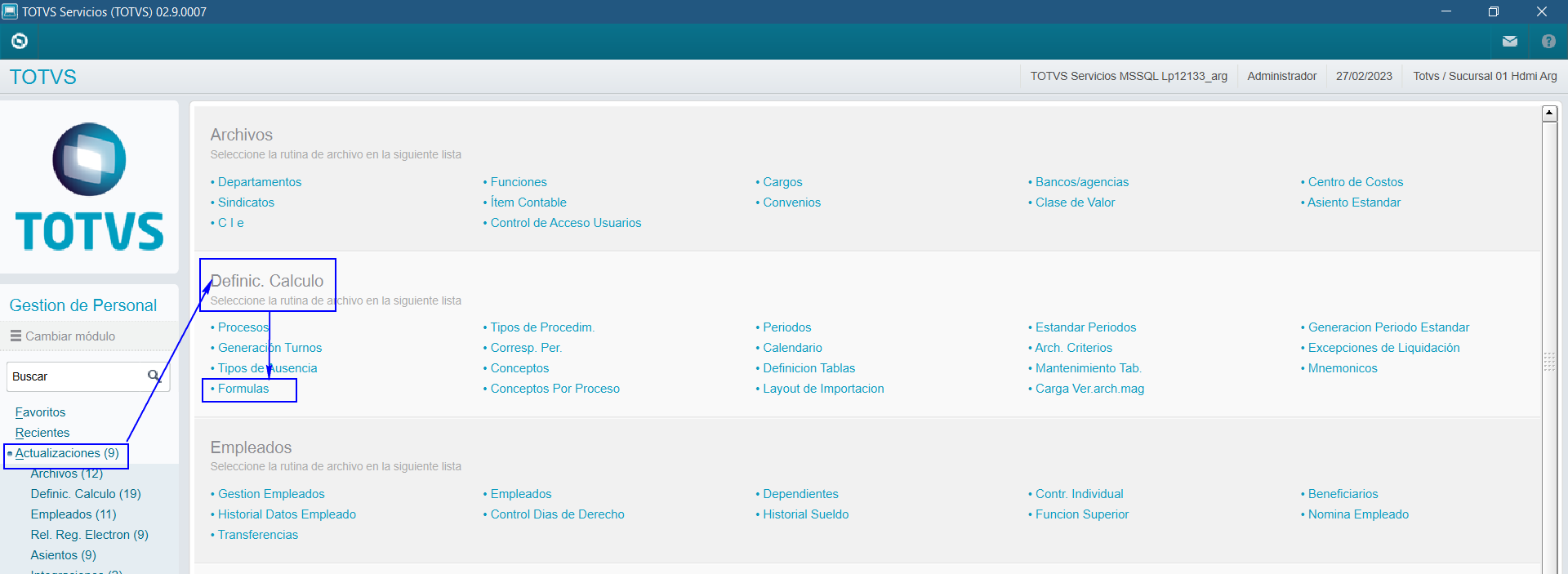Open Control Dias de Derecho routine

click(558, 514)
